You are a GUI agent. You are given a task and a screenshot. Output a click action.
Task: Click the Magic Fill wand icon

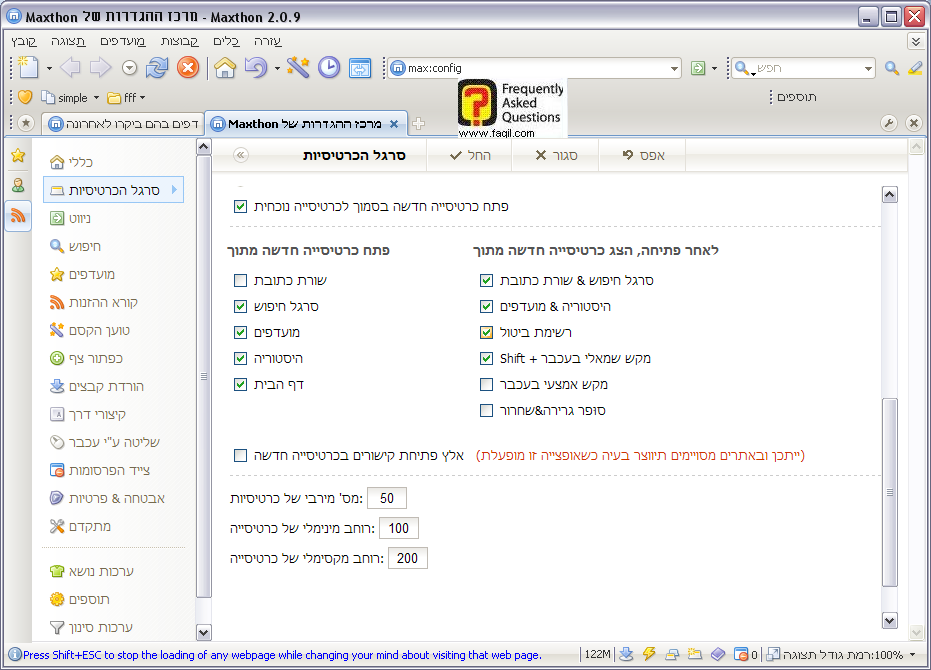pyautogui.click(x=297, y=68)
